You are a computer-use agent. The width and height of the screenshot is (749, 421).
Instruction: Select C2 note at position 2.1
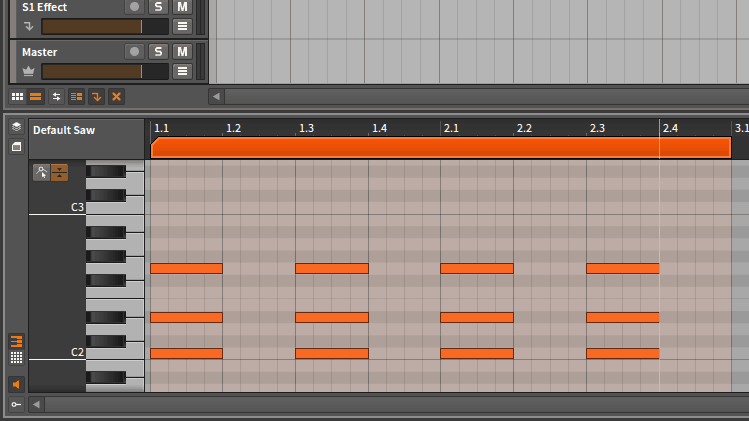pos(477,354)
